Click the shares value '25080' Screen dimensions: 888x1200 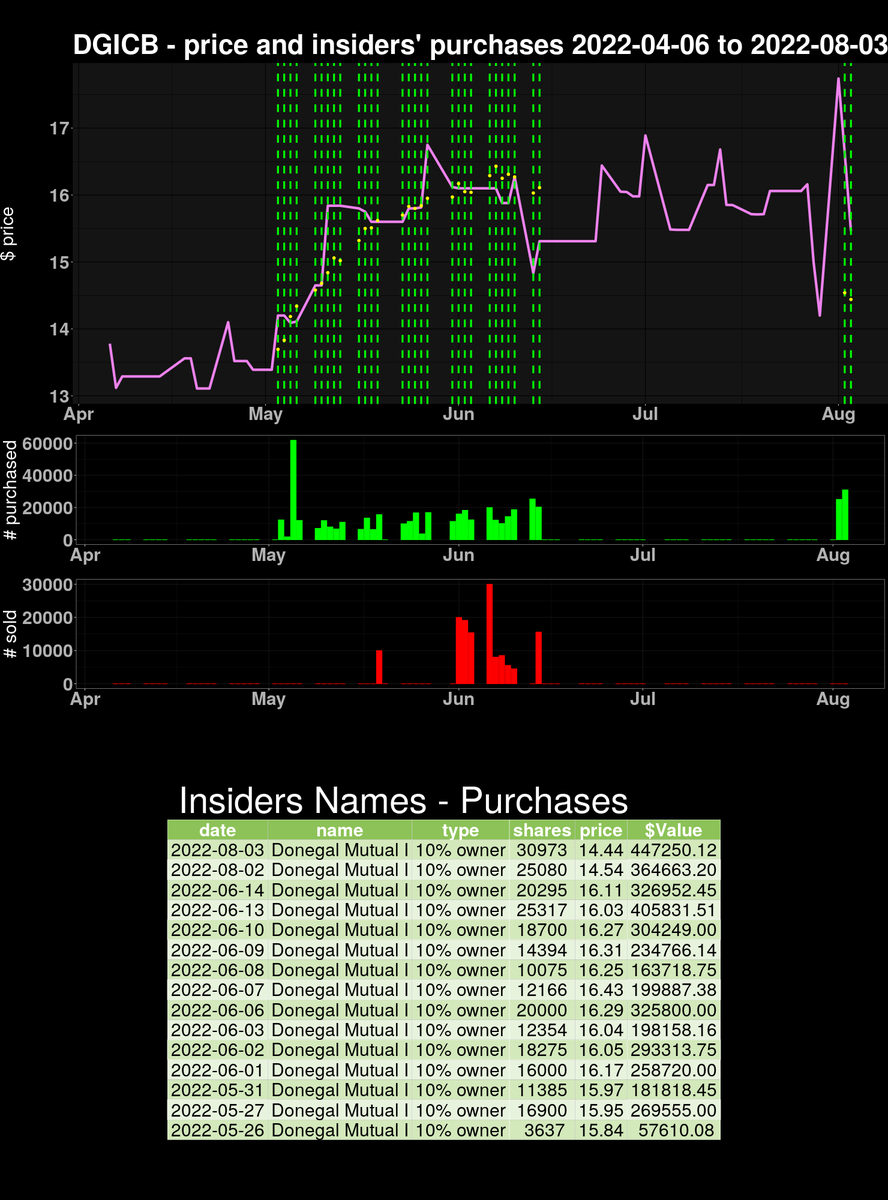542,870
